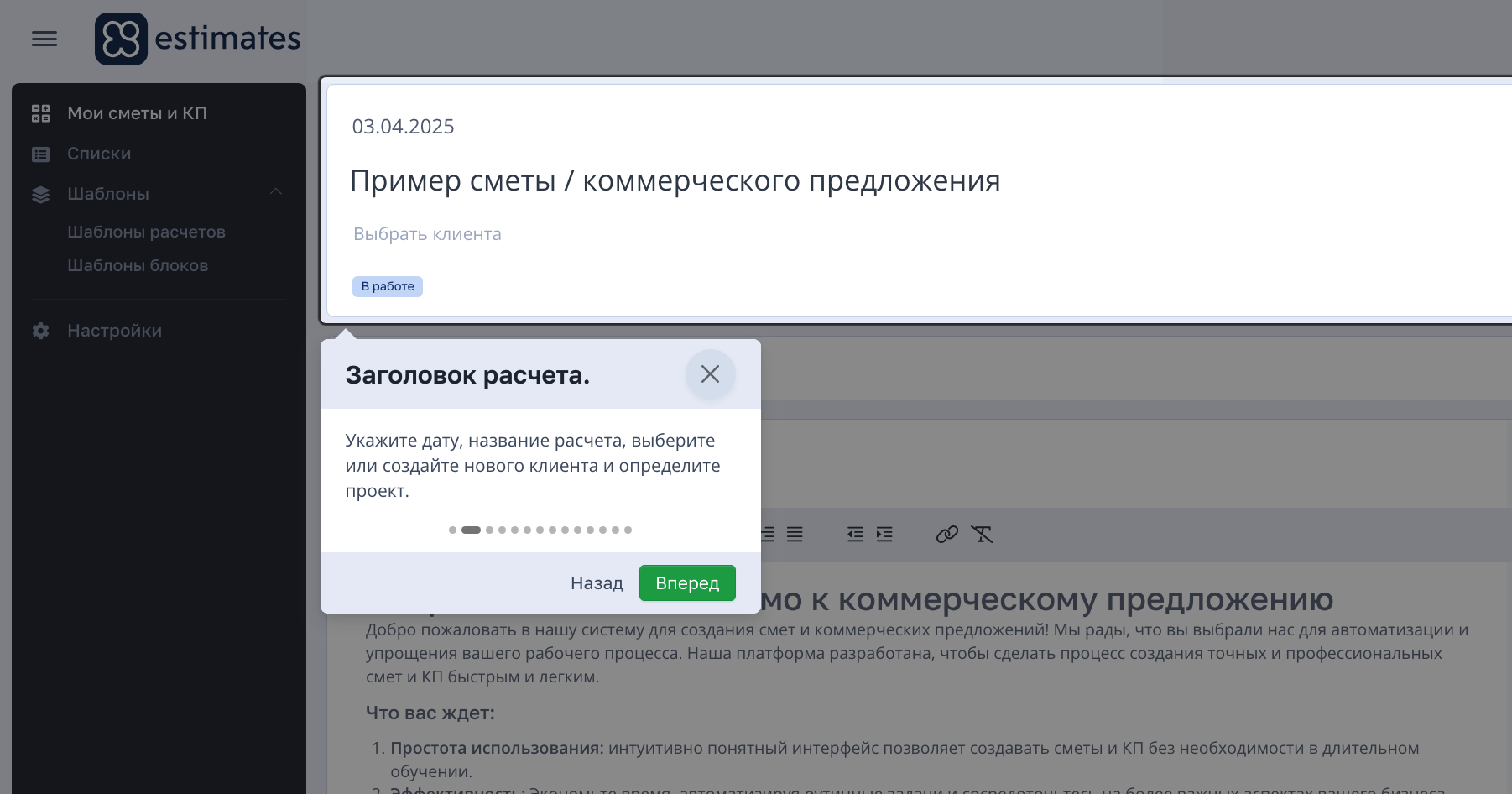Open the hamburger navigation menu
The image size is (1512, 794).
click(44, 38)
